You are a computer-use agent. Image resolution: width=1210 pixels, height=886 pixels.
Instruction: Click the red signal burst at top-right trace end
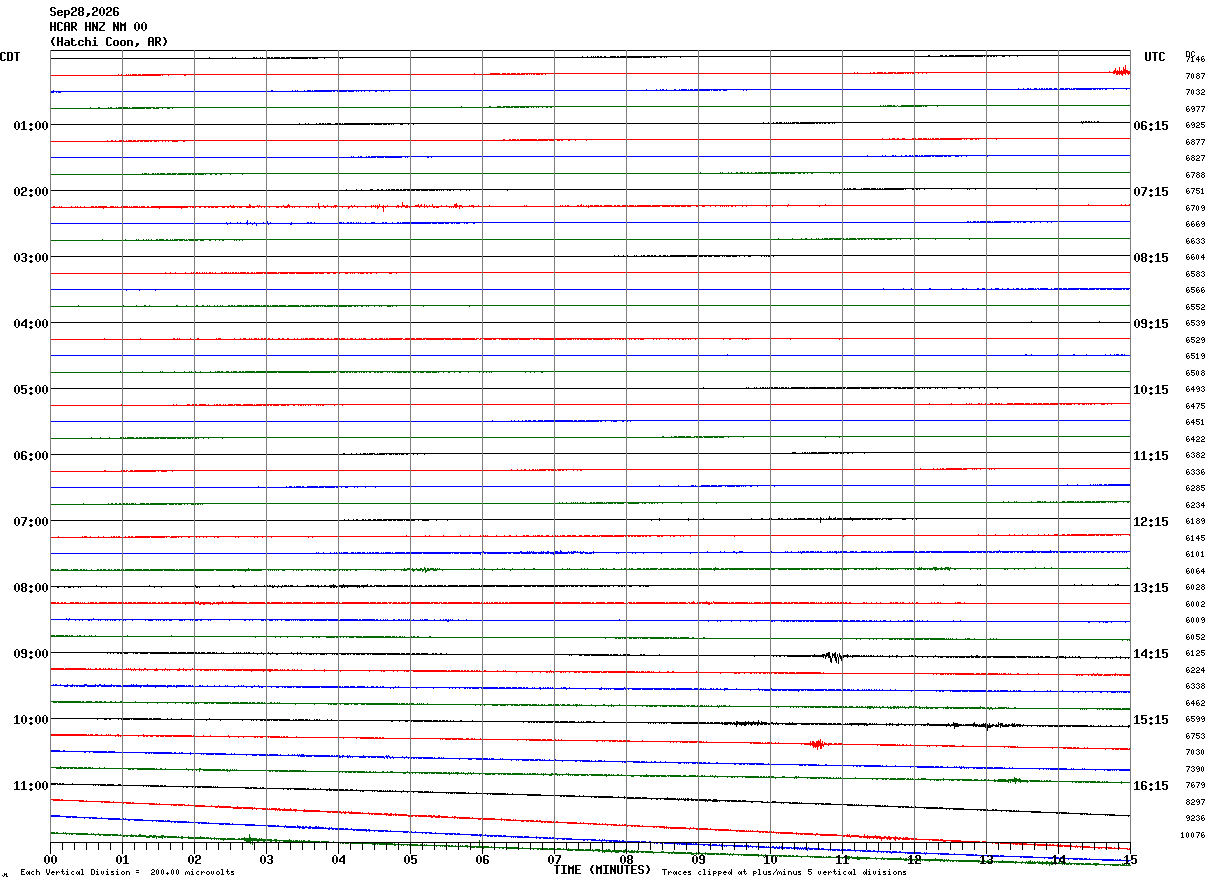(x=1121, y=70)
